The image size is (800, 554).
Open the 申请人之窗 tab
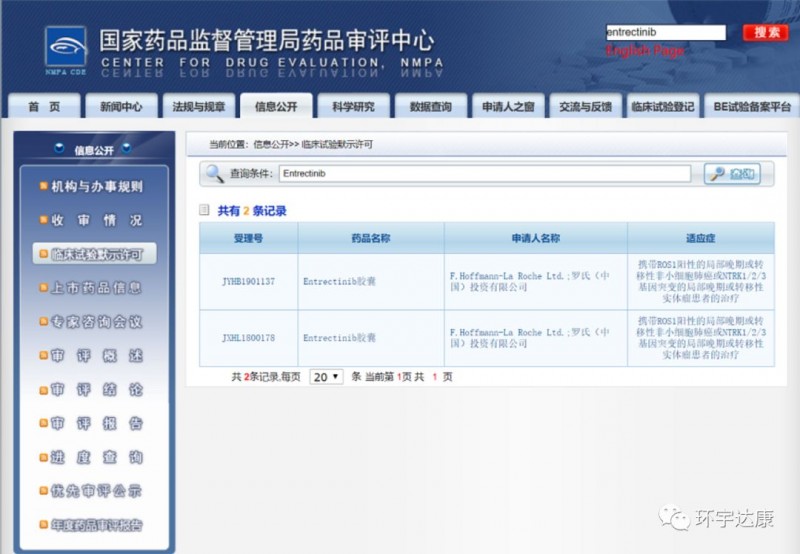tap(508, 106)
